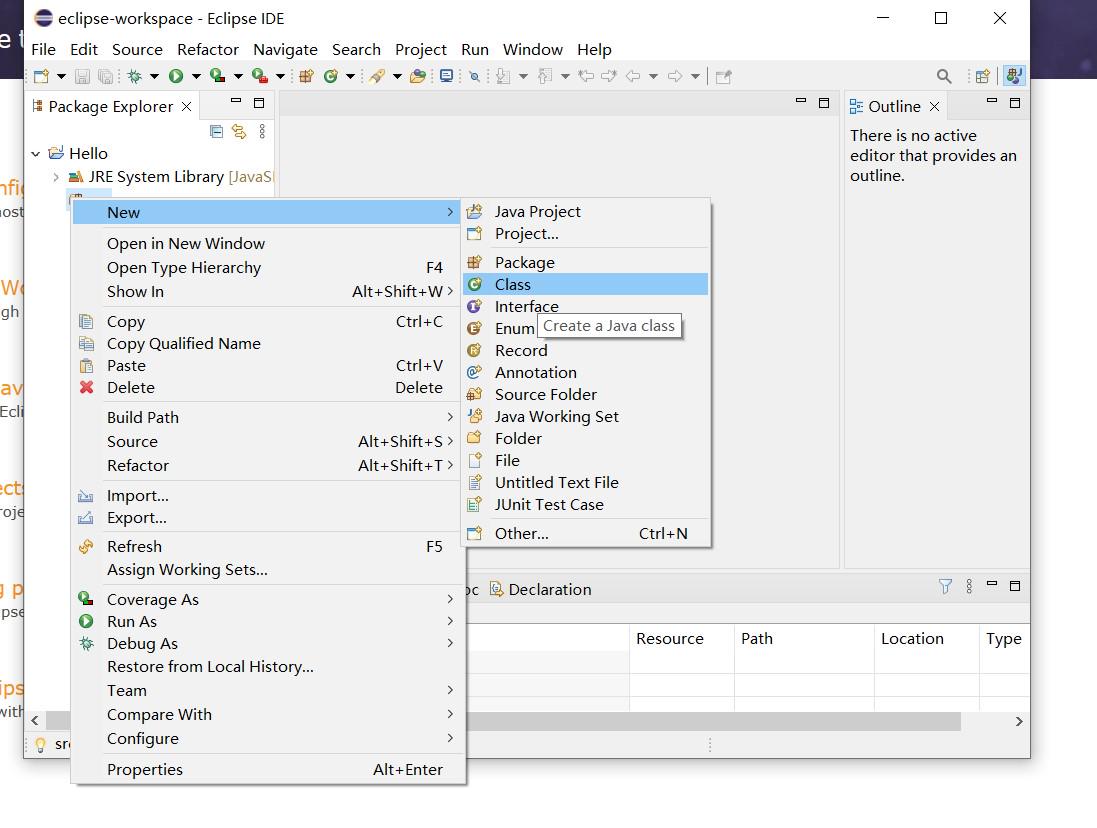Viewport: 1097px width, 828px height.
Task: Click the Next Annotation toolbar icon
Action: [x=502, y=76]
